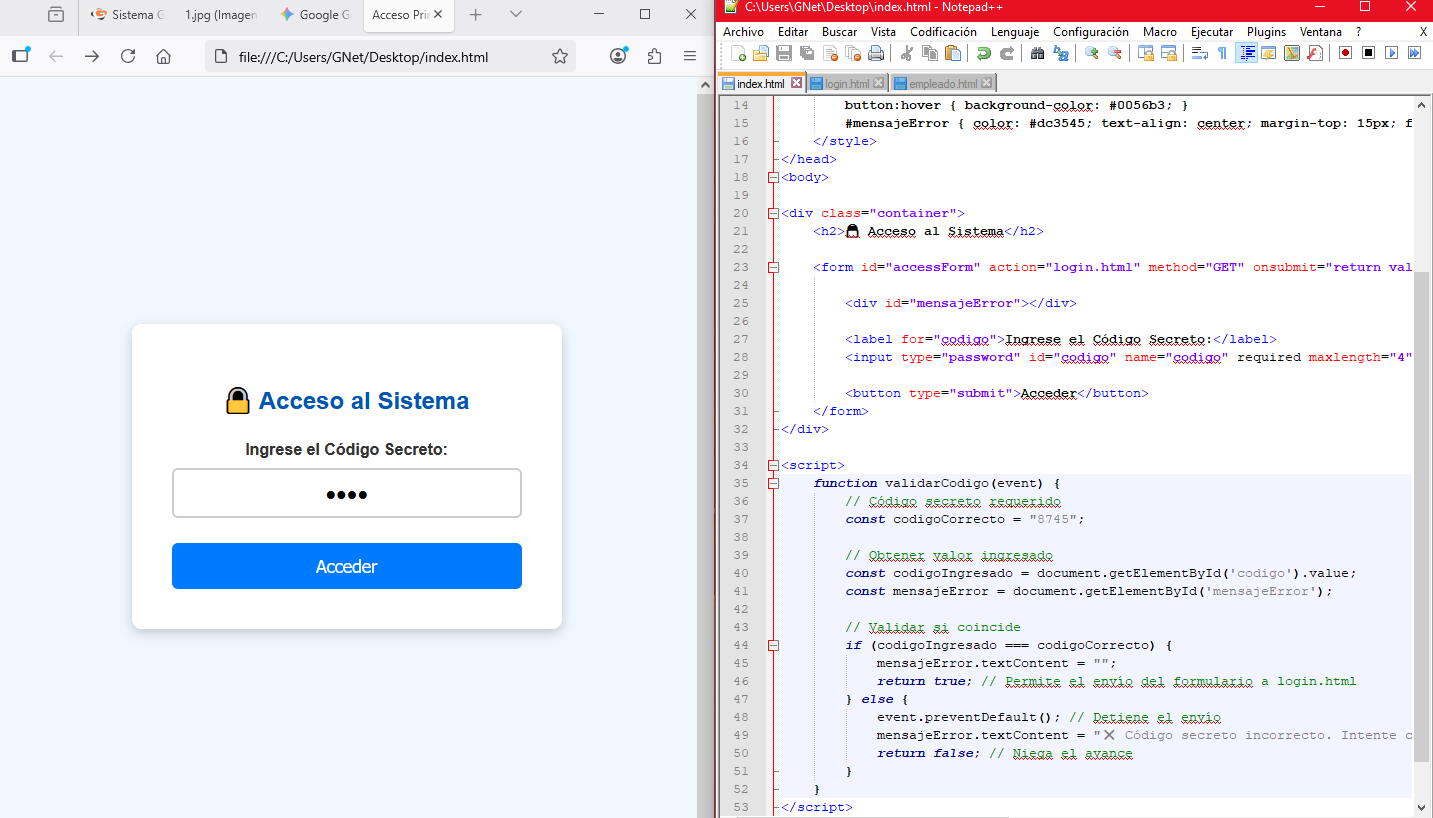Click the secret code password field
The width and height of the screenshot is (1433, 818).
click(346, 494)
